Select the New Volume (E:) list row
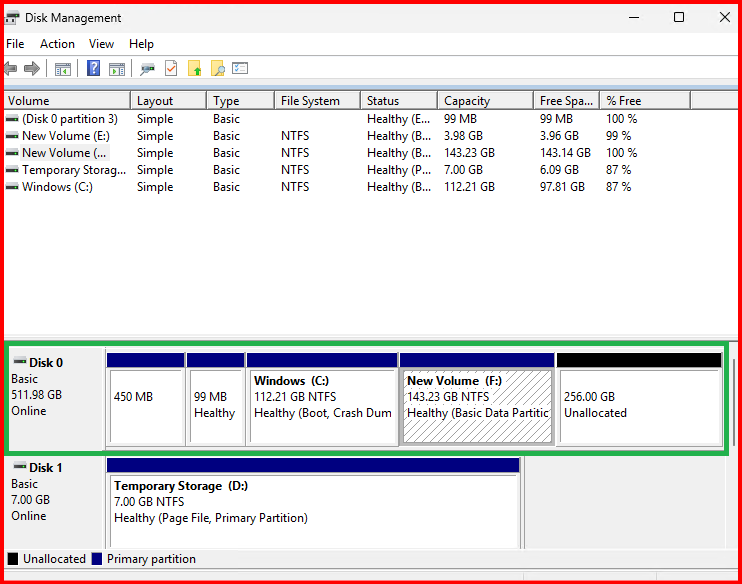Image resolution: width=742 pixels, height=584 pixels. (x=66, y=136)
